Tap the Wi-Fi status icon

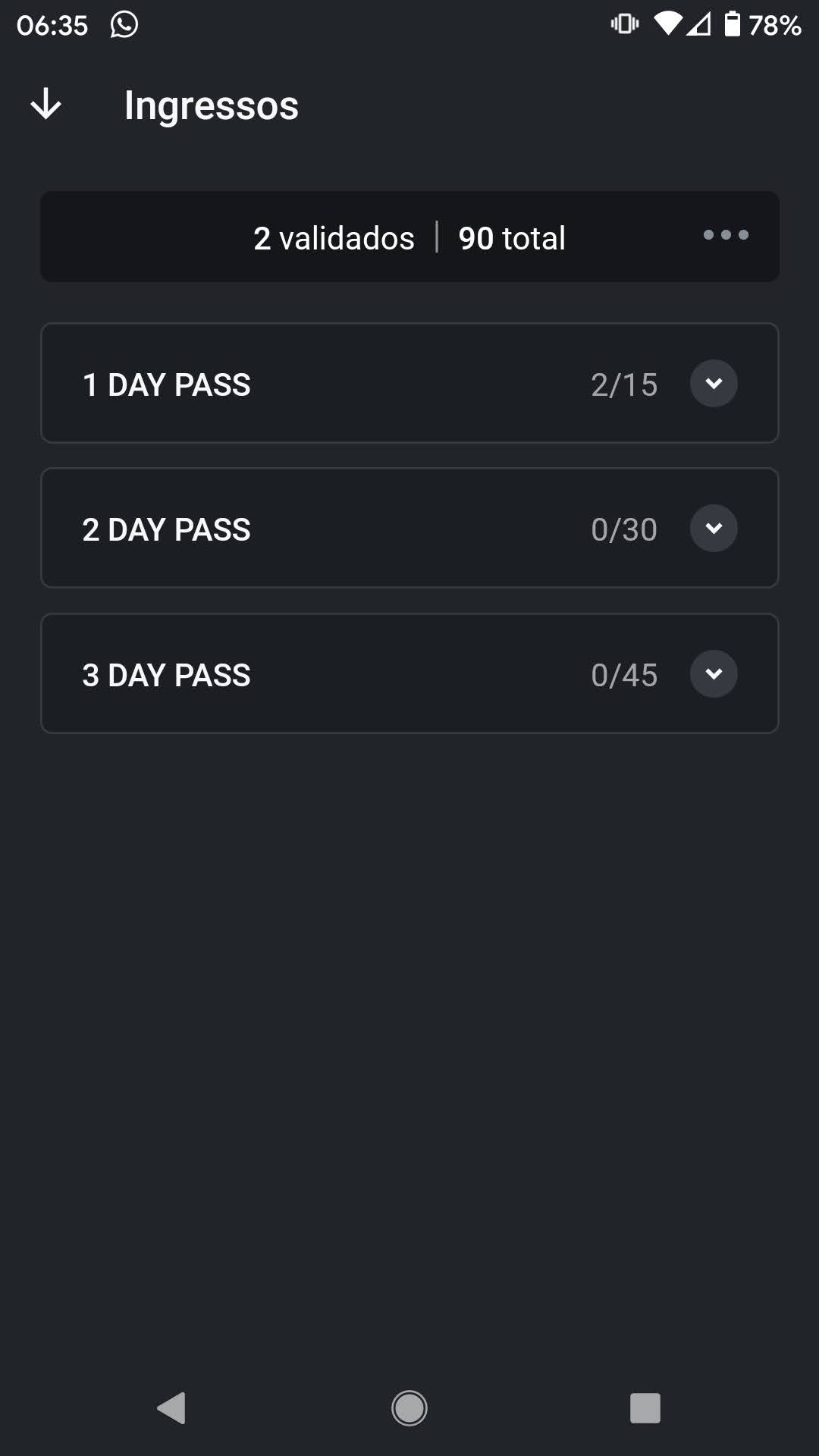tap(668, 24)
